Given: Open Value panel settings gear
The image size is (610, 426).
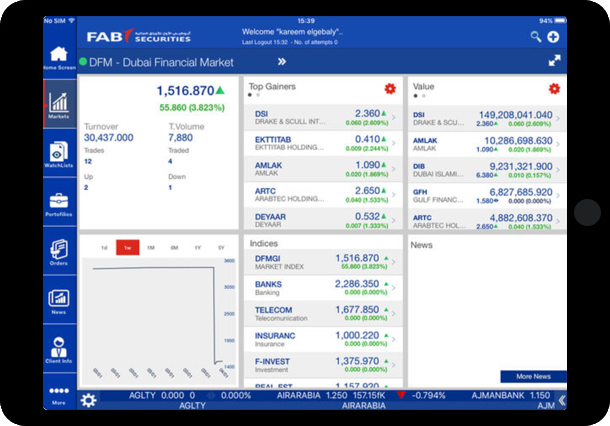Looking at the screenshot, I should point(554,89).
